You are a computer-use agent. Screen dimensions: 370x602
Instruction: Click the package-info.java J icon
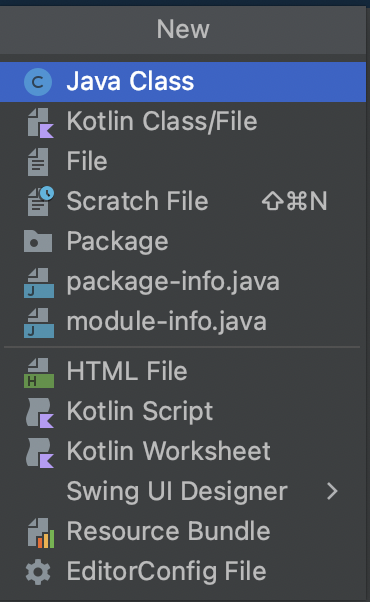click(x=39, y=283)
